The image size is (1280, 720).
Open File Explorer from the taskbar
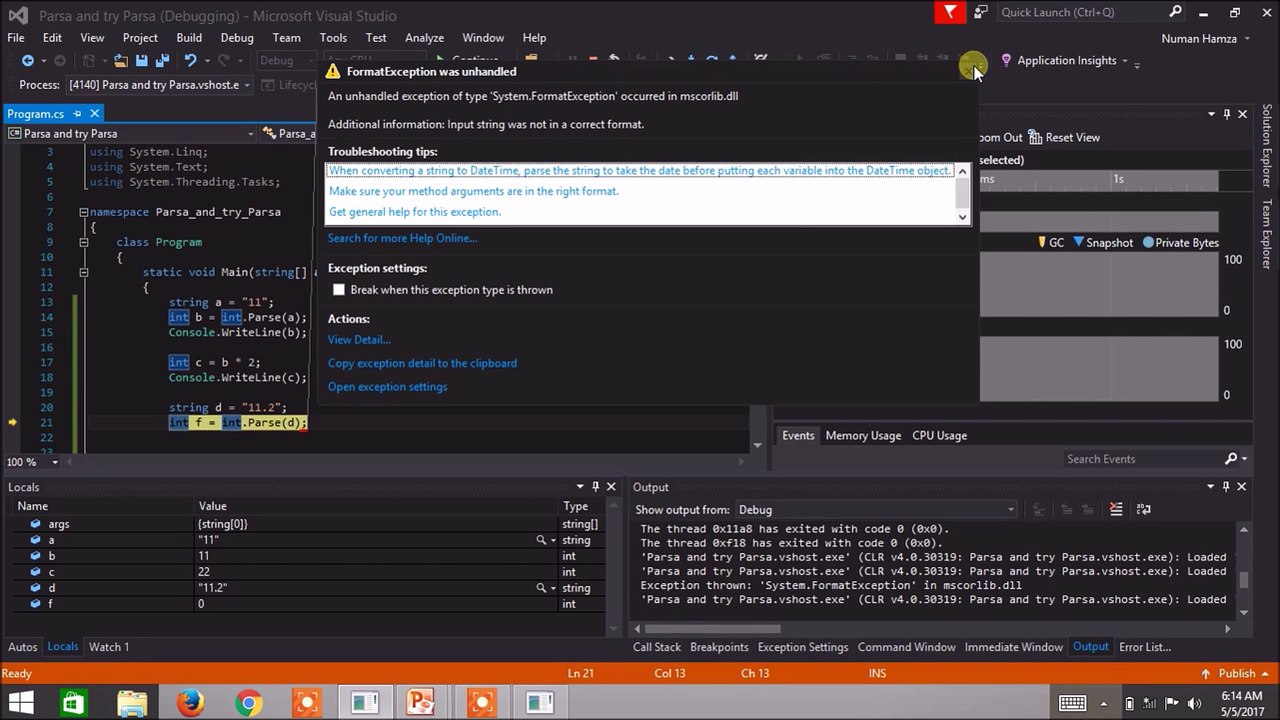click(x=132, y=703)
